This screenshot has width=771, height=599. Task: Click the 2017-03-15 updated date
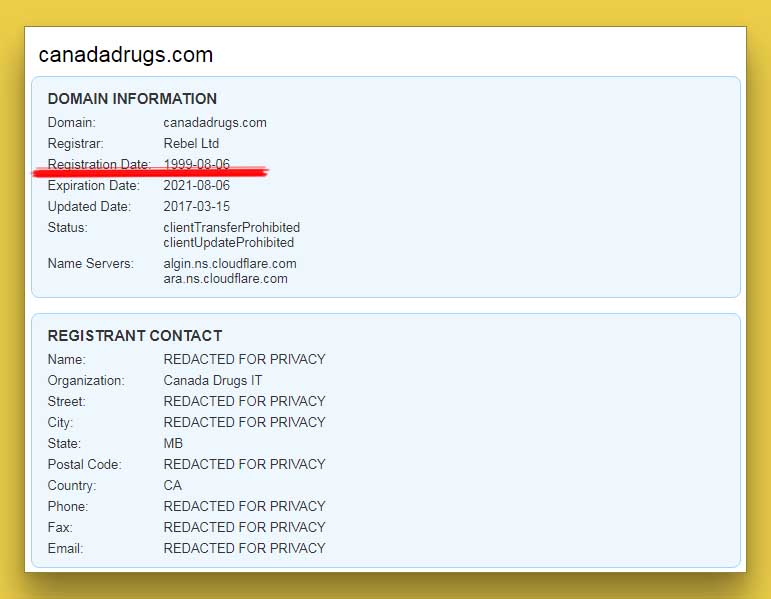coord(197,207)
